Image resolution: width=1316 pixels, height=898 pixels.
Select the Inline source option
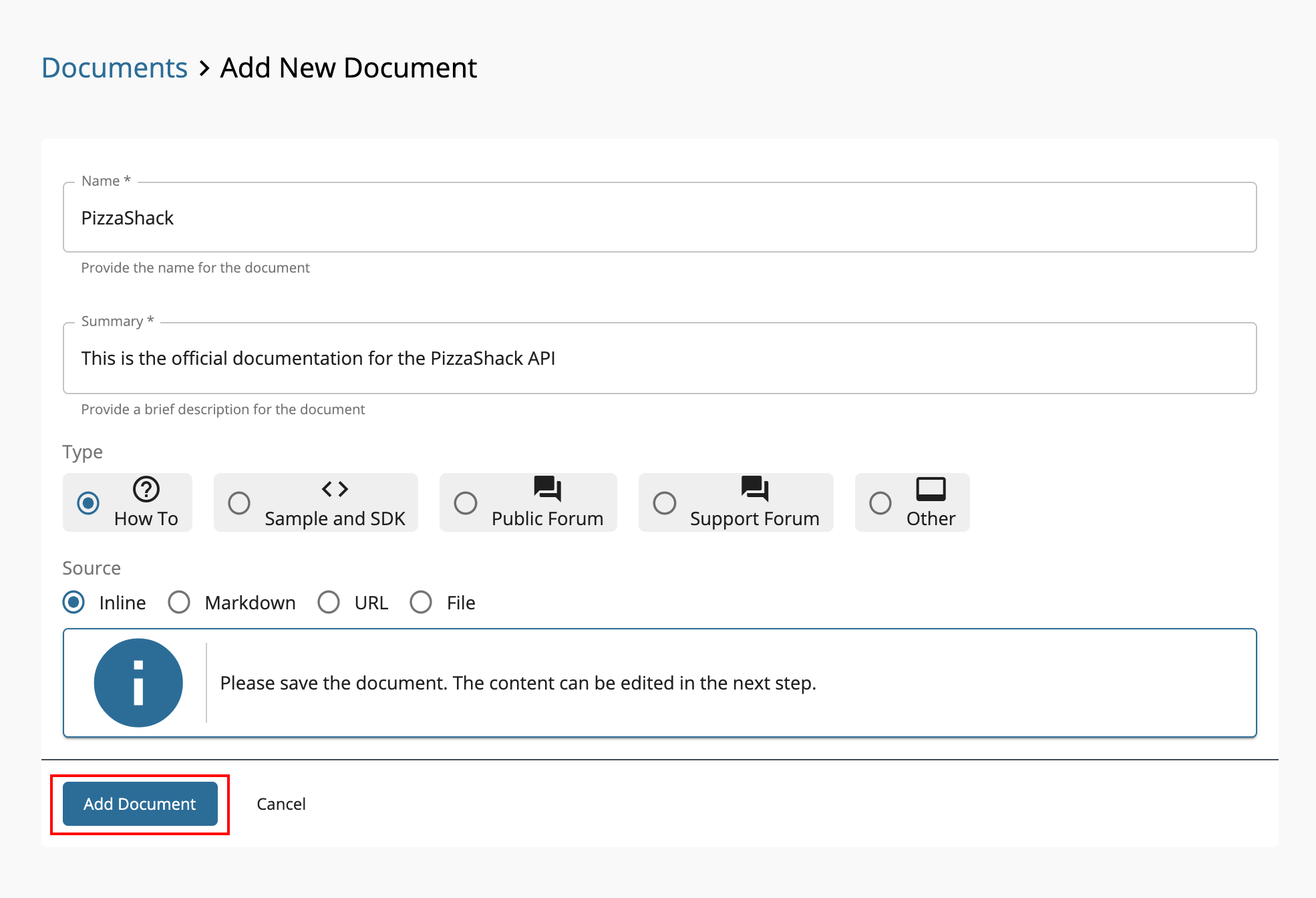coord(74,603)
